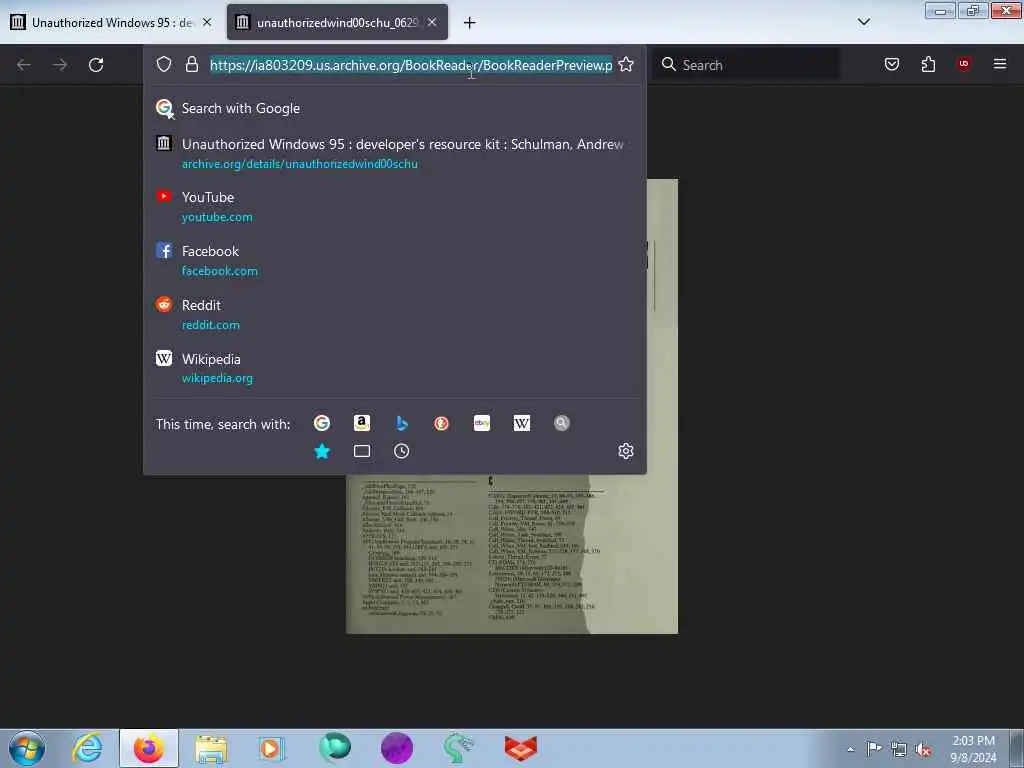Open Windows Explorer folder on taskbar
Viewport: 1024px width, 768px height.
click(211, 748)
